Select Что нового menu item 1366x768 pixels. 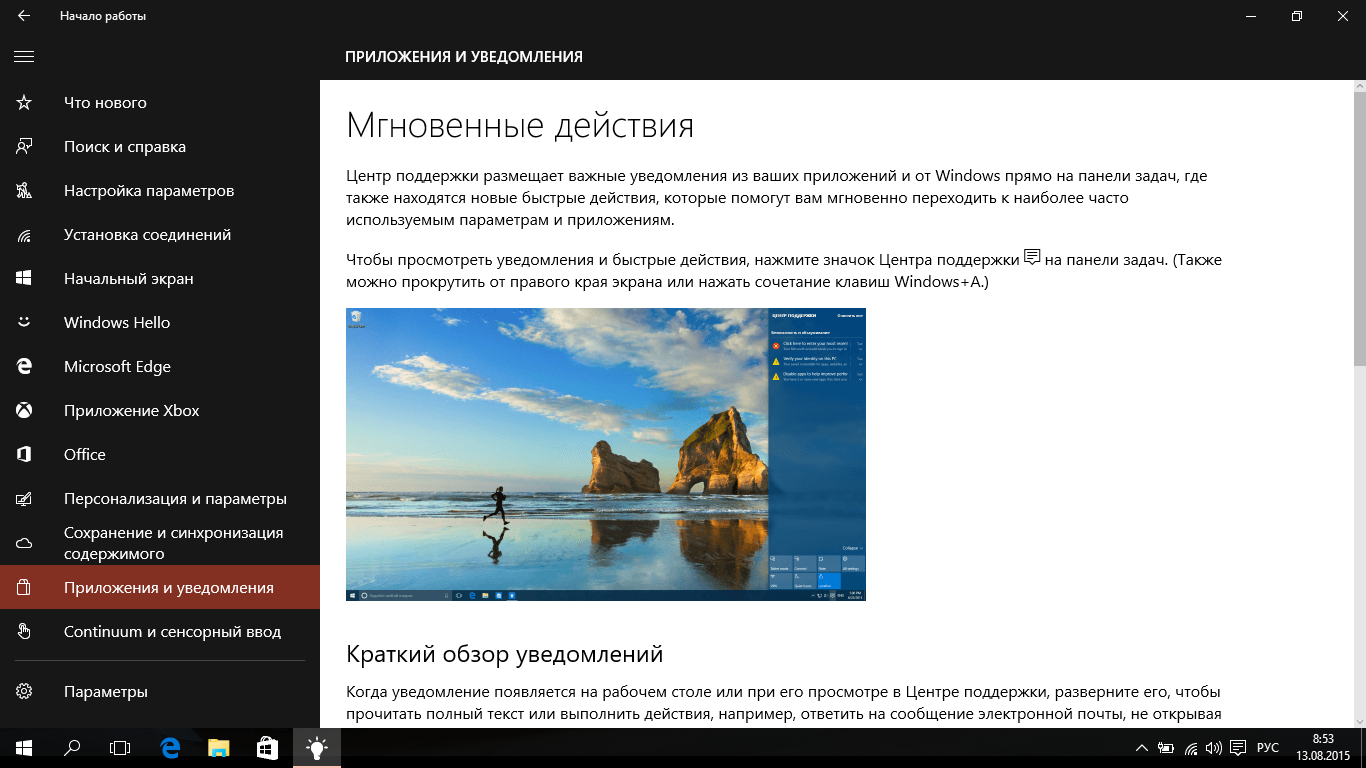click(160, 103)
